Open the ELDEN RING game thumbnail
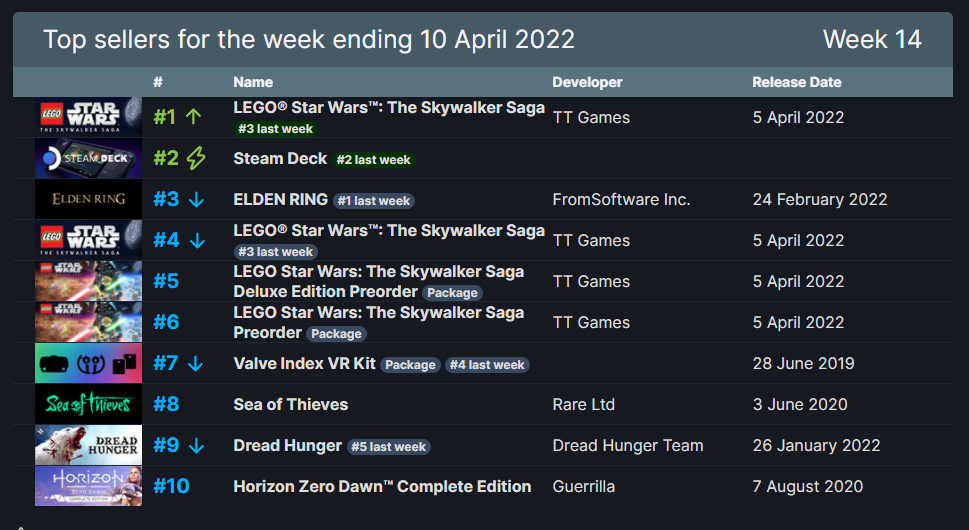This screenshot has width=969, height=530. coord(88,199)
